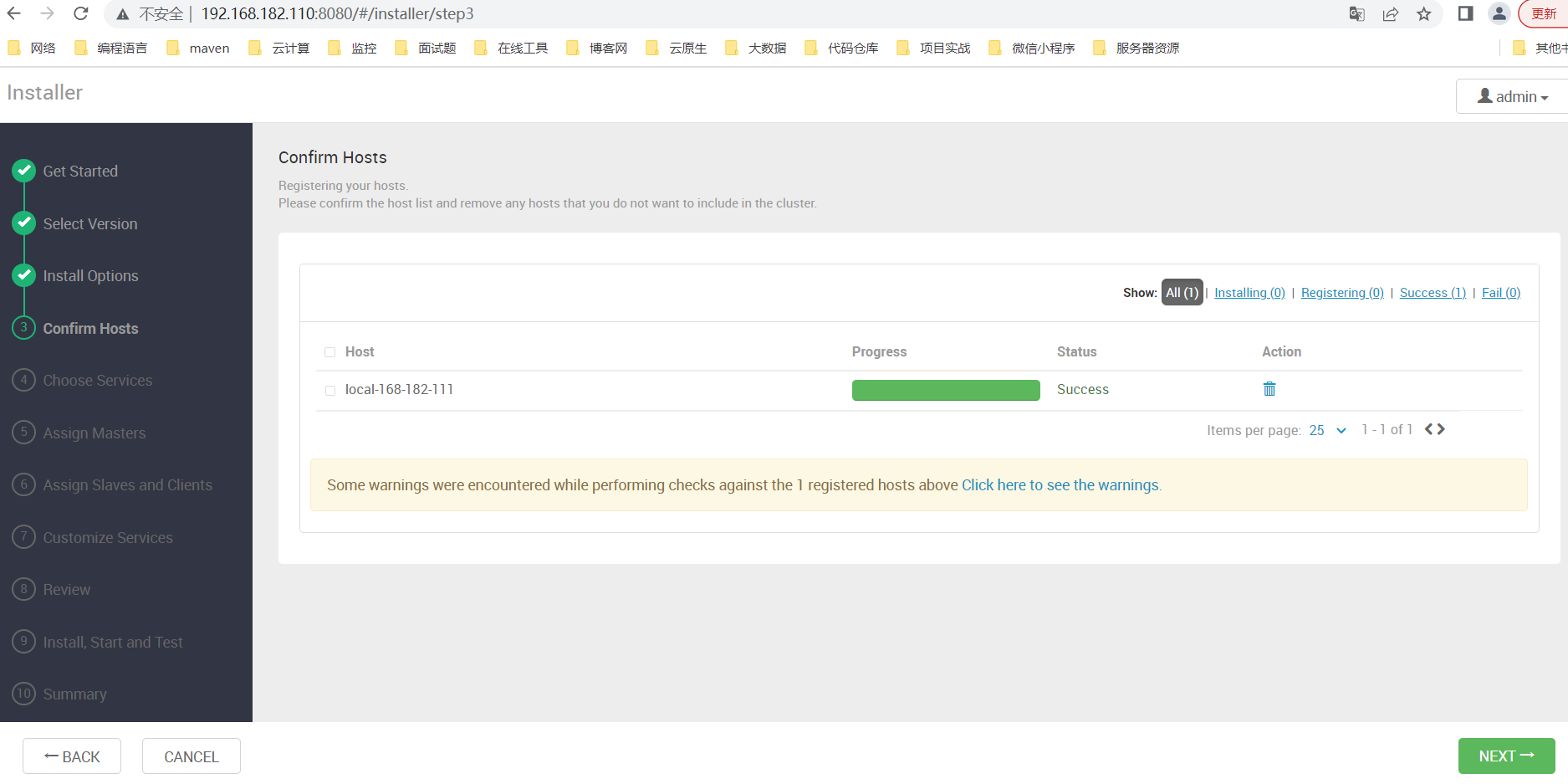
Task: Click the Install Options check icon
Action: 24,275
